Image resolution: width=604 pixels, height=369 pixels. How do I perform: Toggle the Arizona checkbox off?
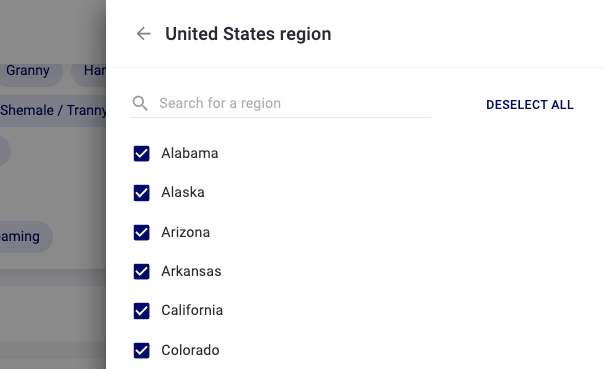[x=141, y=232]
